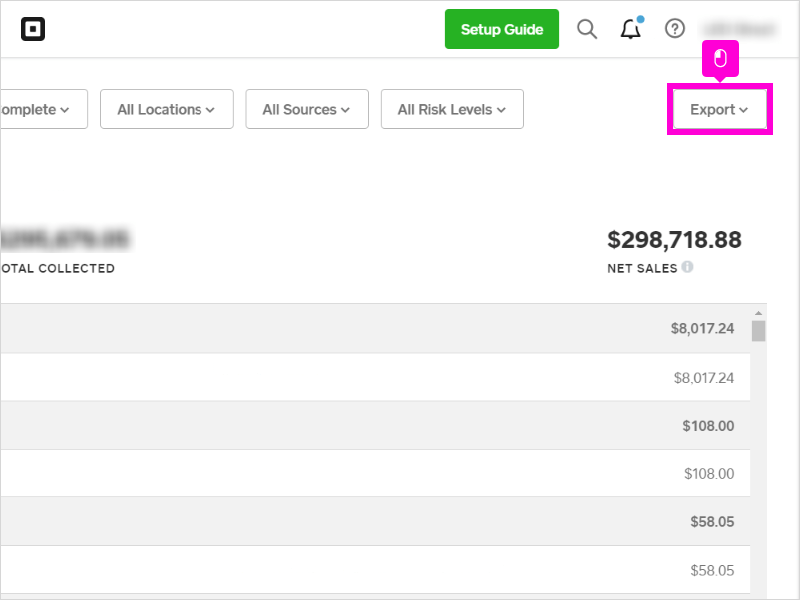
Task: Open the Setup Guide
Action: point(501,29)
